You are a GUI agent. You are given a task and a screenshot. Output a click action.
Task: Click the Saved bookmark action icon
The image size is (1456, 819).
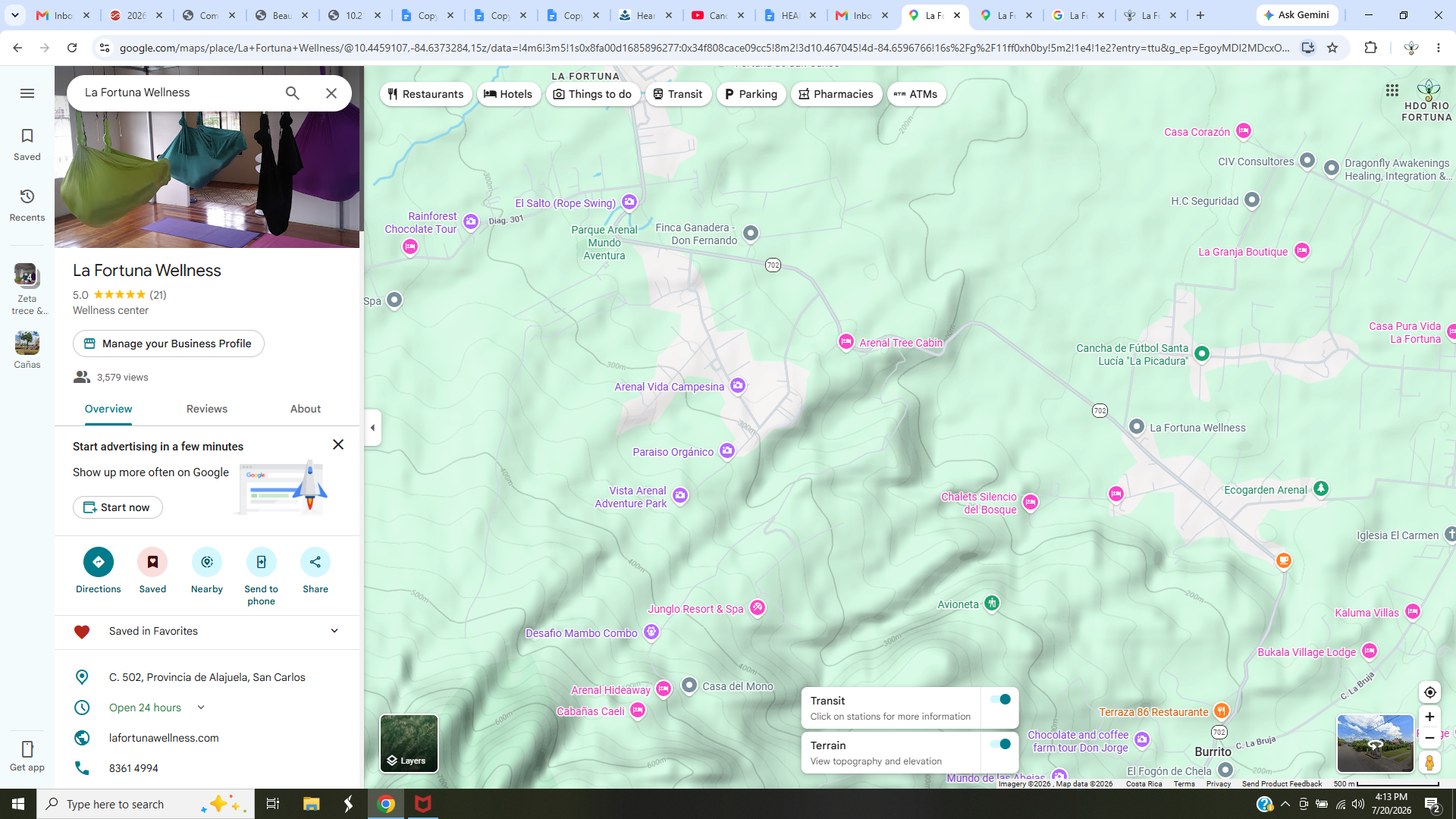point(152,562)
